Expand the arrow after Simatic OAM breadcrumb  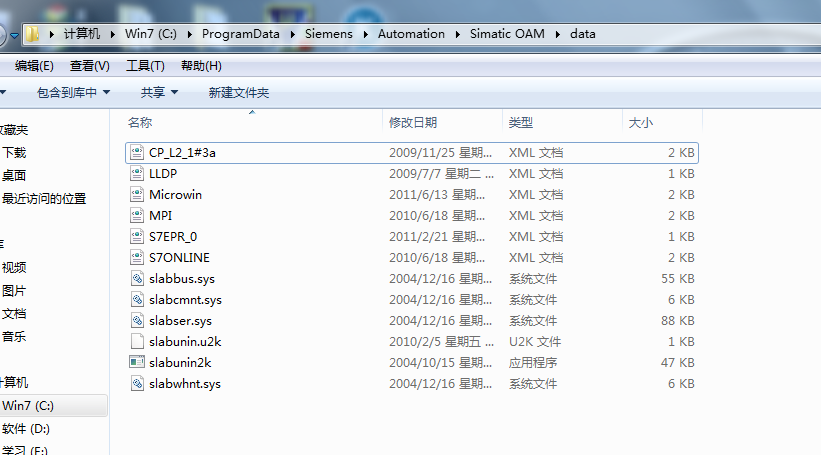pyautogui.click(x=558, y=34)
